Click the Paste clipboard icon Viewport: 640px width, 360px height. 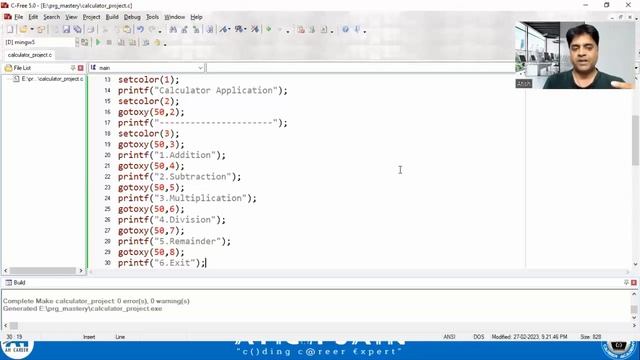pos(127,29)
